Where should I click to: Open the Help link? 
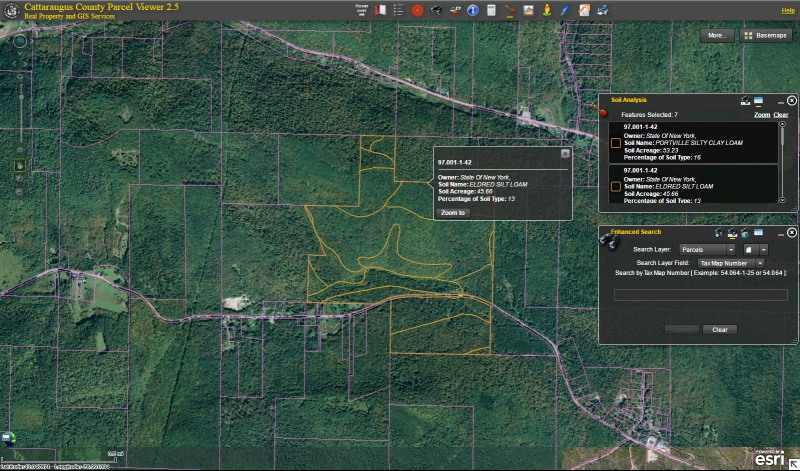pyautogui.click(x=787, y=10)
